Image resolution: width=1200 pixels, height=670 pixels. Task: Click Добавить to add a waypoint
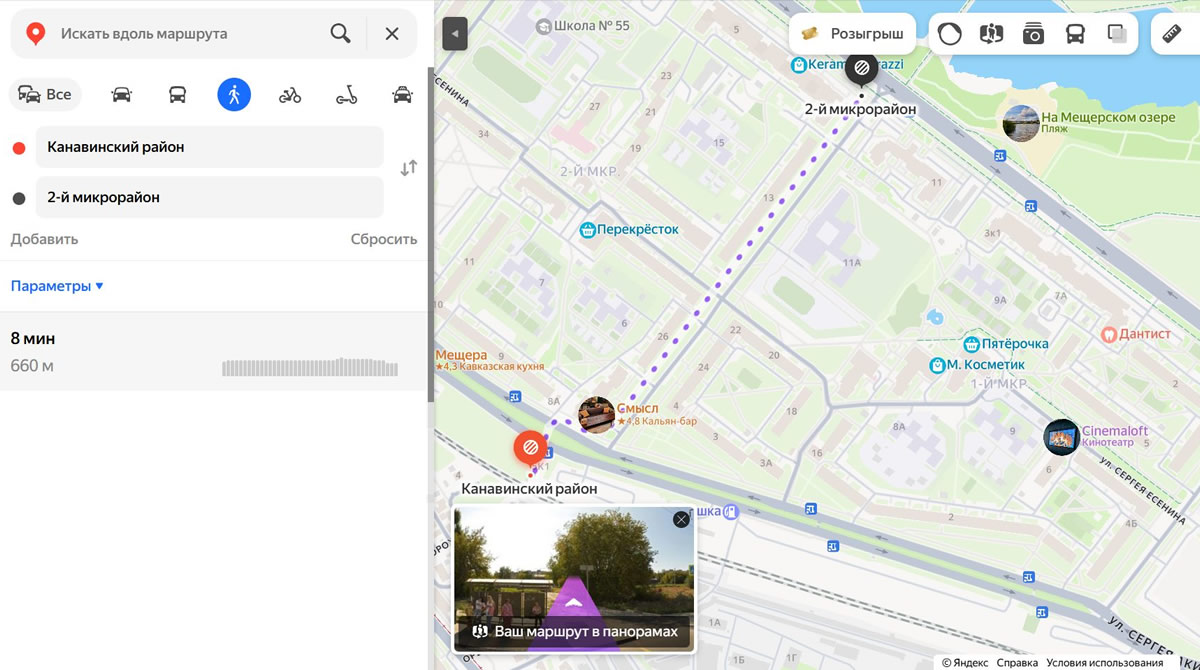44,239
